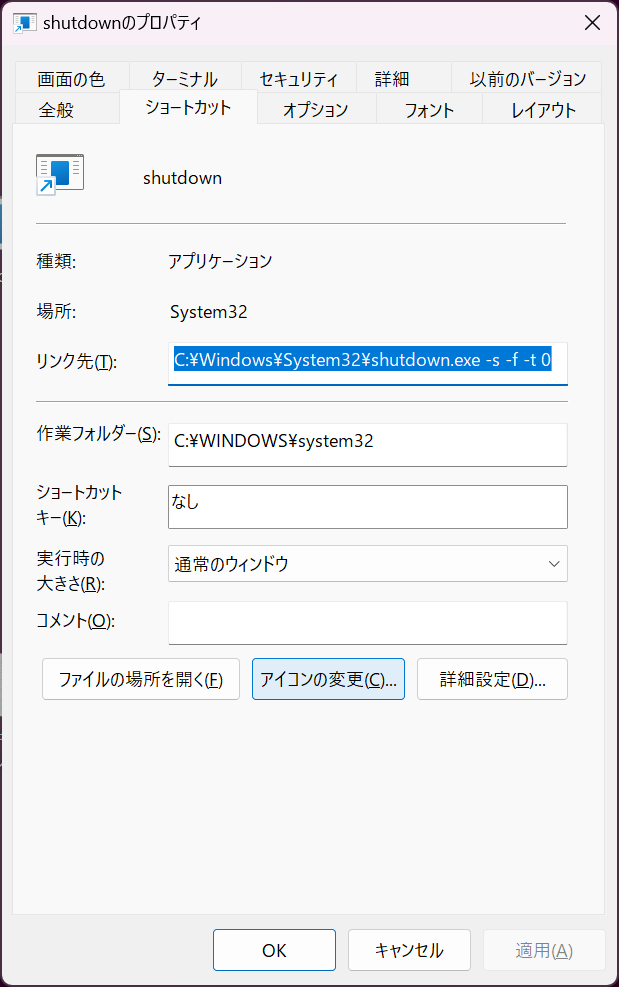
Task: Click the コメント text field
Action: [368, 623]
